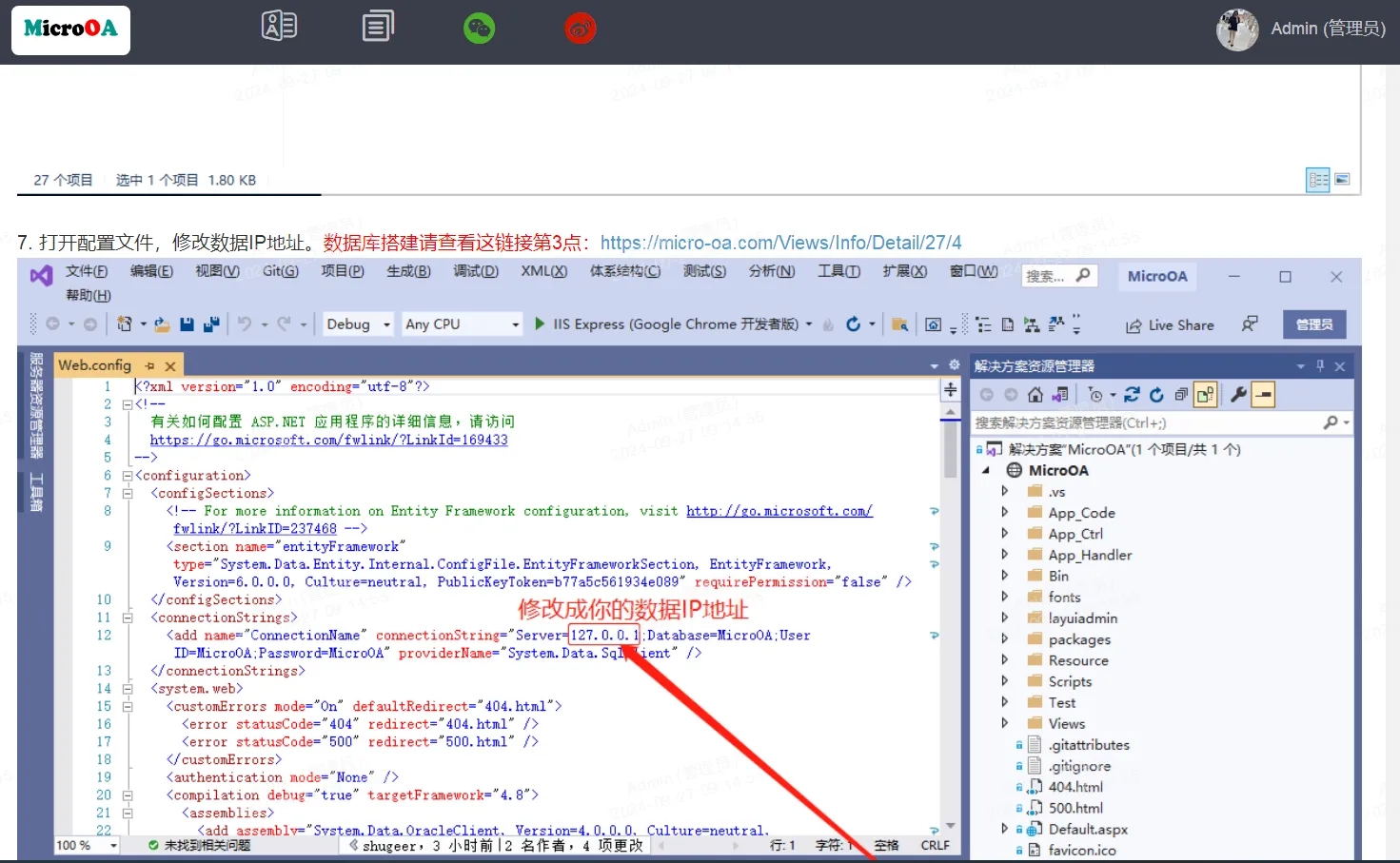Image resolution: width=1400 pixels, height=863 pixels.
Task: Open the XML(X) menu
Action: (x=543, y=271)
